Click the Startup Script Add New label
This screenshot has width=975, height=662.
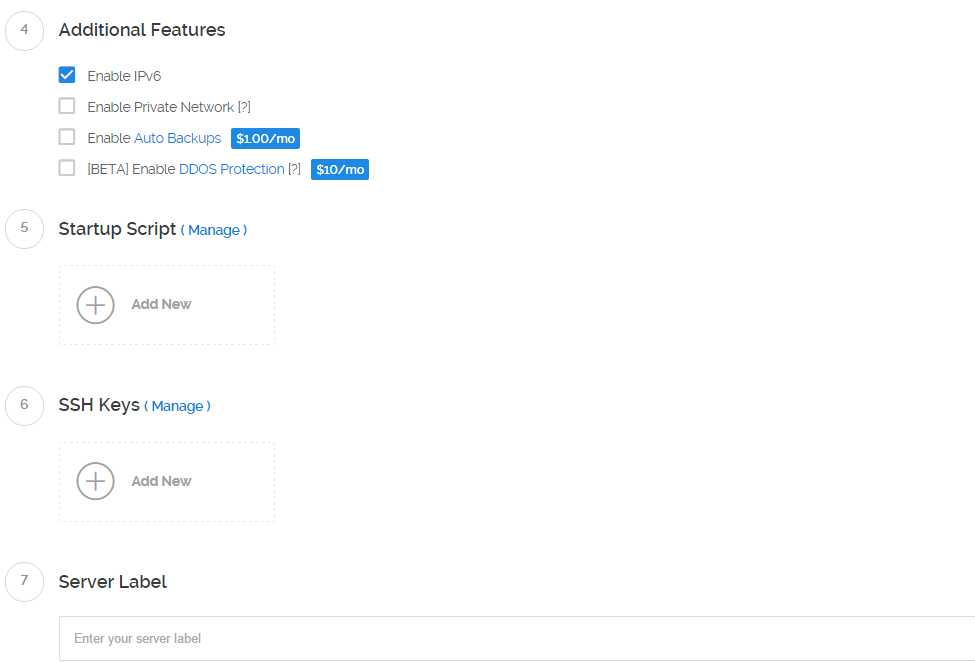point(161,304)
